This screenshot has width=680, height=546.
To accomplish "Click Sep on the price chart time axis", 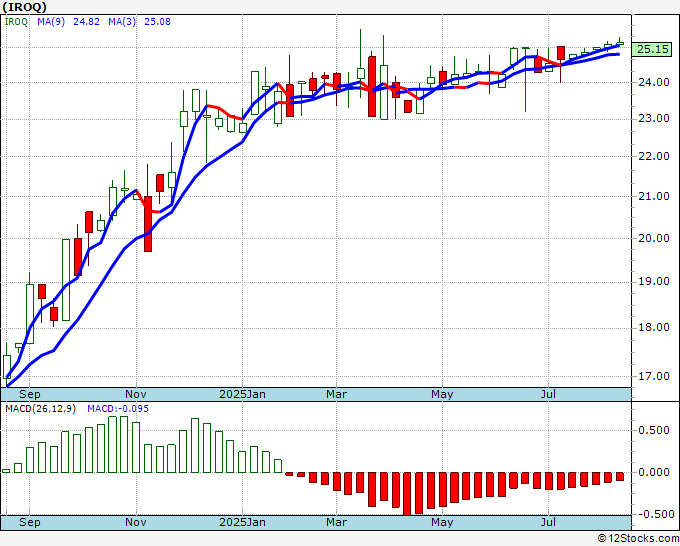I will [x=29, y=394].
